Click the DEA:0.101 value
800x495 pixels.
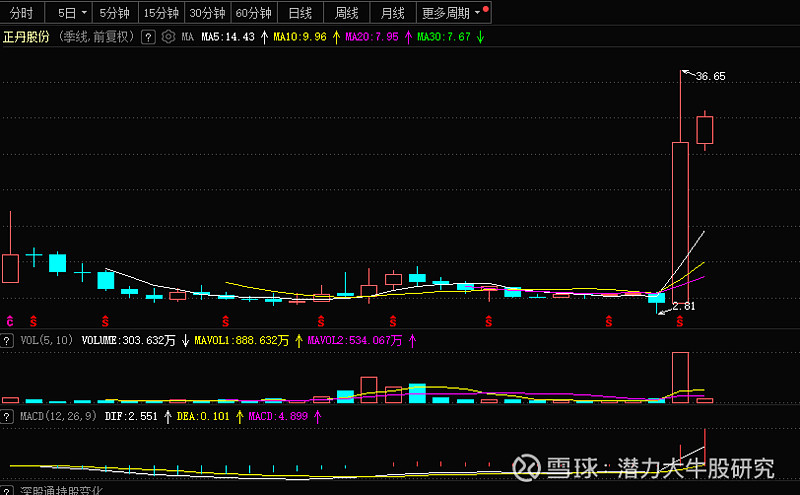click(203, 416)
